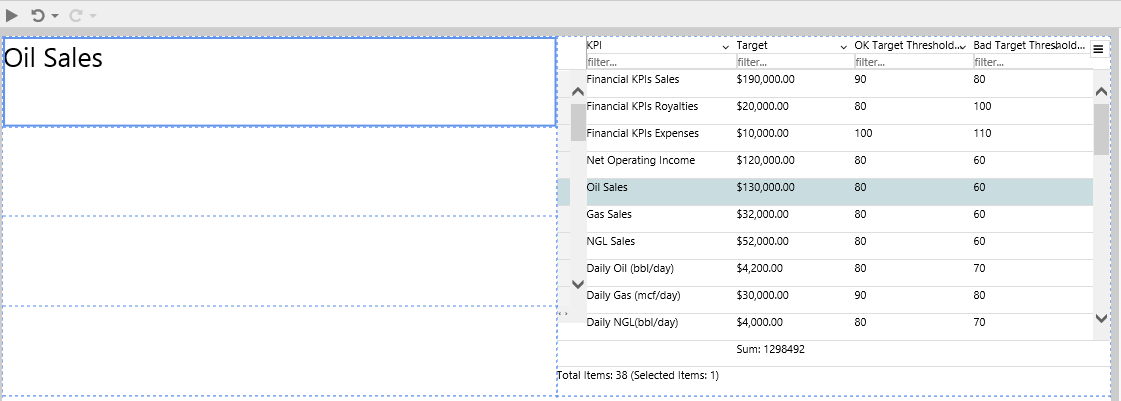This screenshot has width=1121, height=401.
Task: Click the right scrollbar's down arrow
Action: pos(1101,318)
